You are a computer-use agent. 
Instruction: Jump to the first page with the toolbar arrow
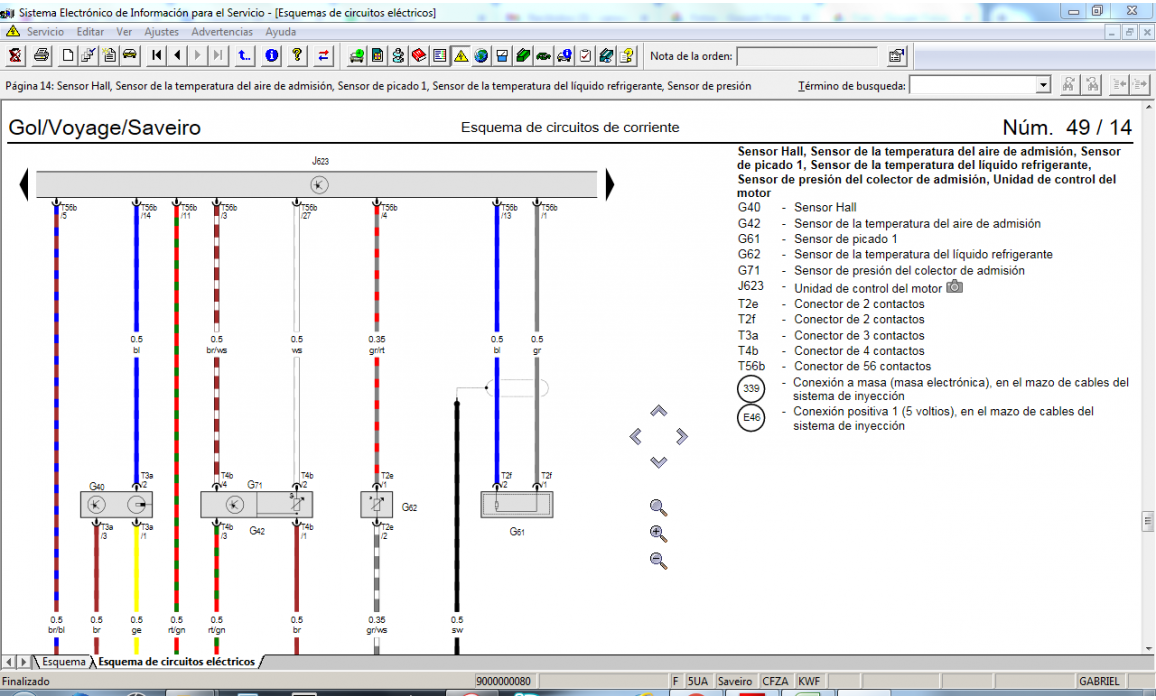tap(157, 56)
